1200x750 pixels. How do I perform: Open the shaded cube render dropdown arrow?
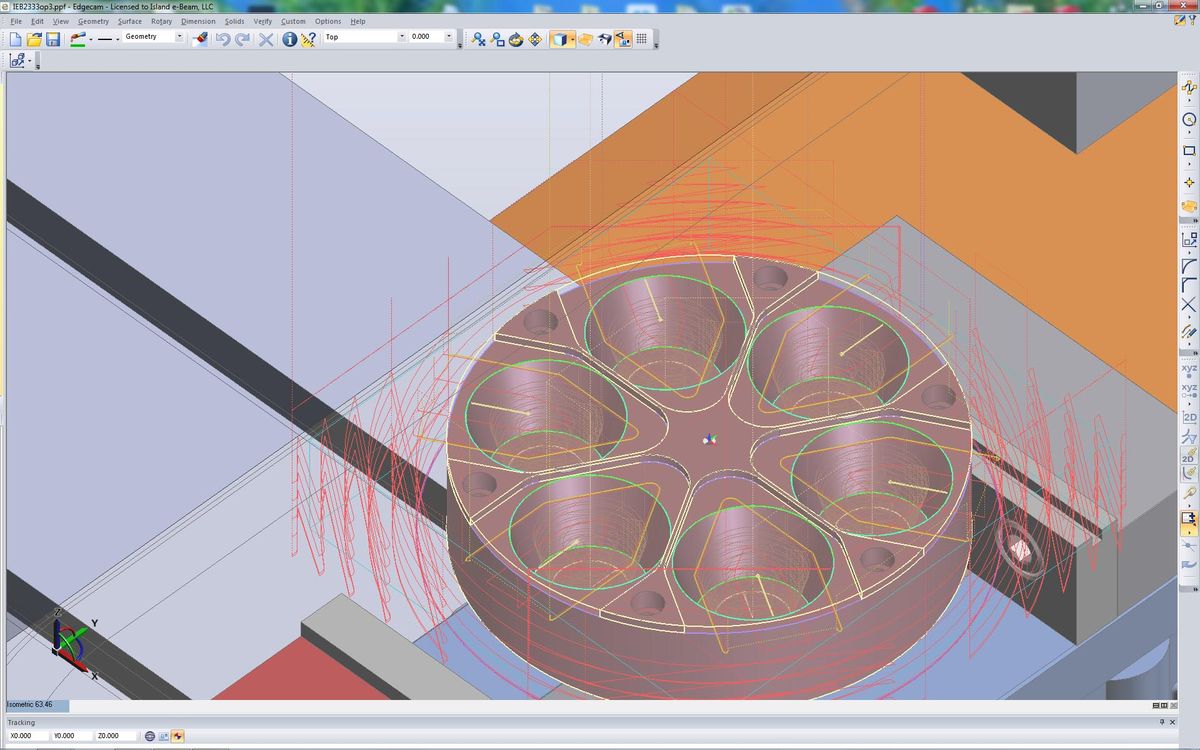(x=571, y=39)
